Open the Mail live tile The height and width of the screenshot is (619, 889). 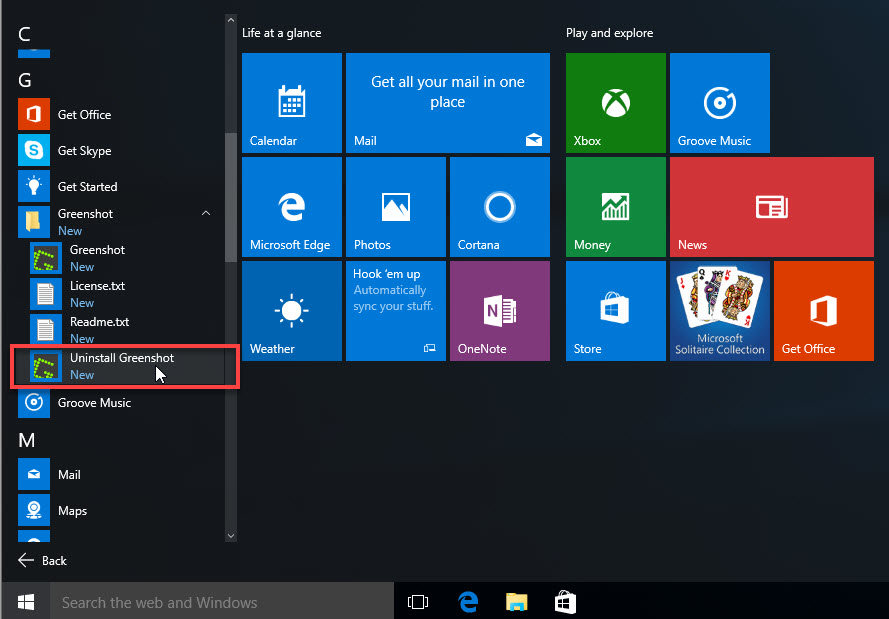pyautogui.click(x=447, y=103)
